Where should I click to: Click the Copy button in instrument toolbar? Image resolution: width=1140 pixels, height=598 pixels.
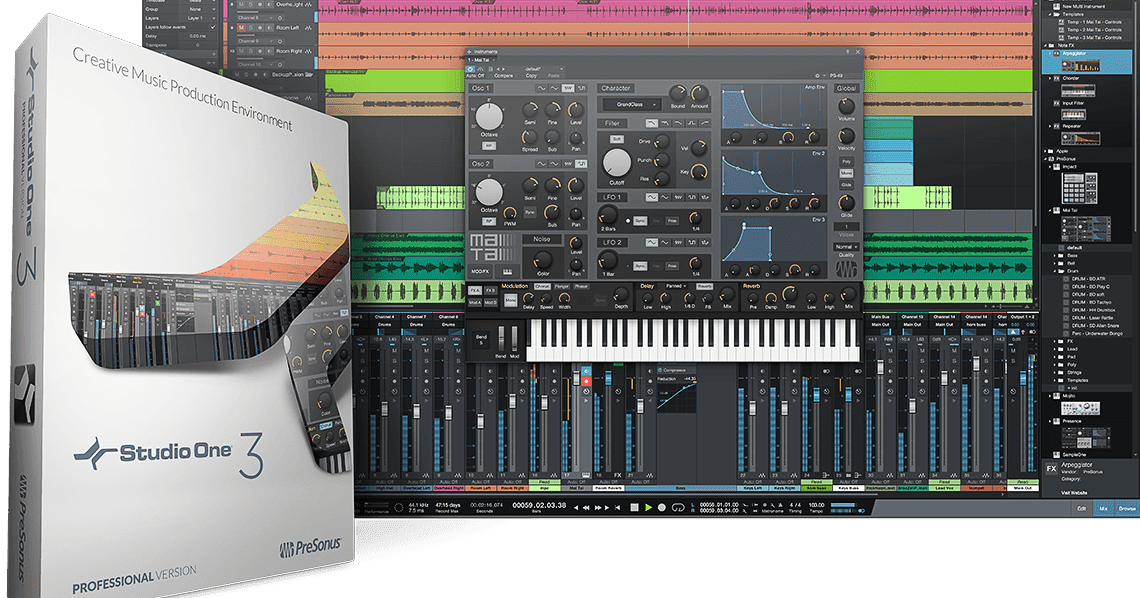point(531,76)
